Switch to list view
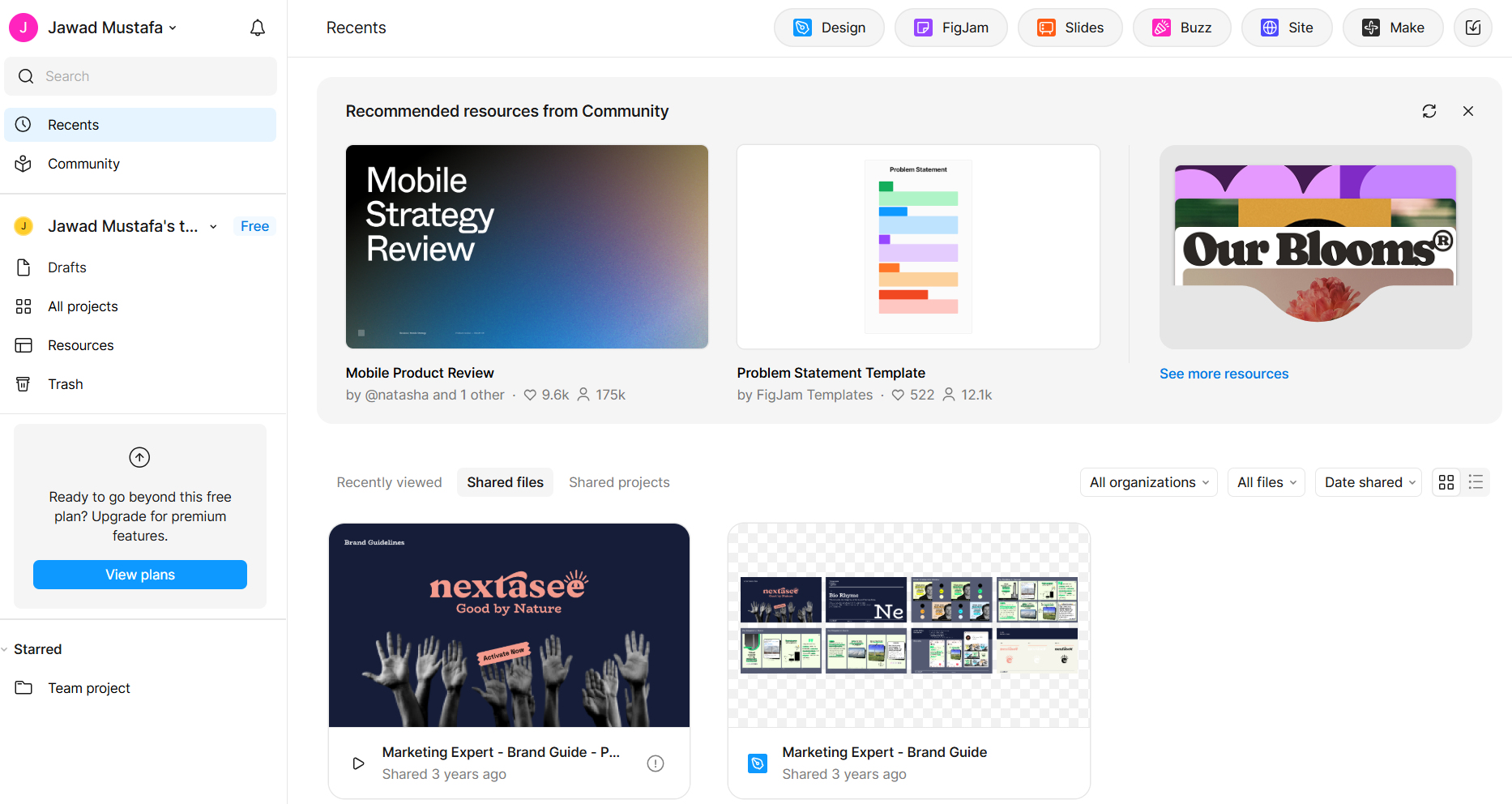The height and width of the screenshot is (804, 1512). [x=1476, y=482]
